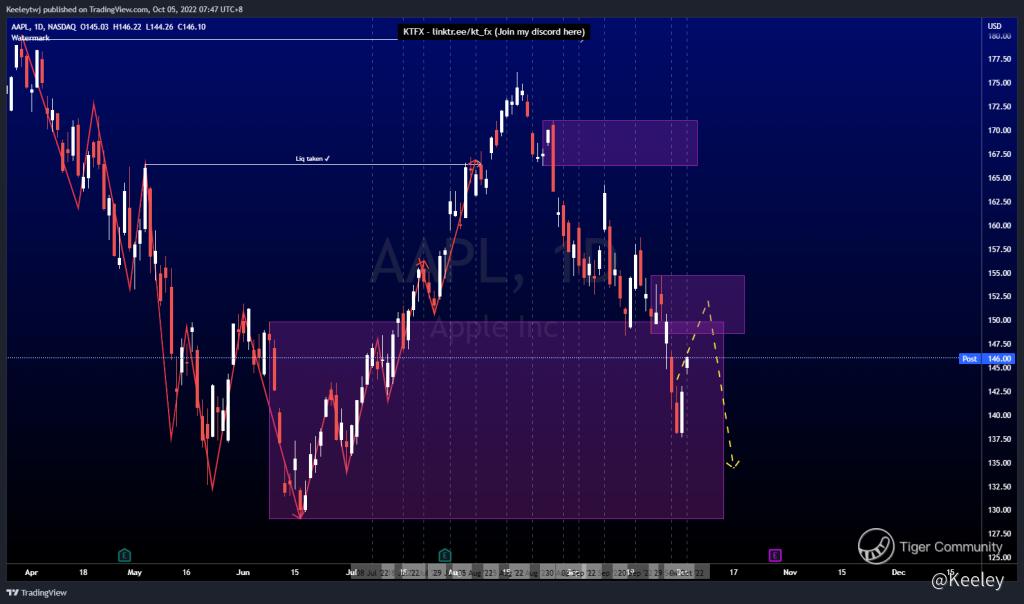
Task: Click the high value H146.22
Action: 127,27
